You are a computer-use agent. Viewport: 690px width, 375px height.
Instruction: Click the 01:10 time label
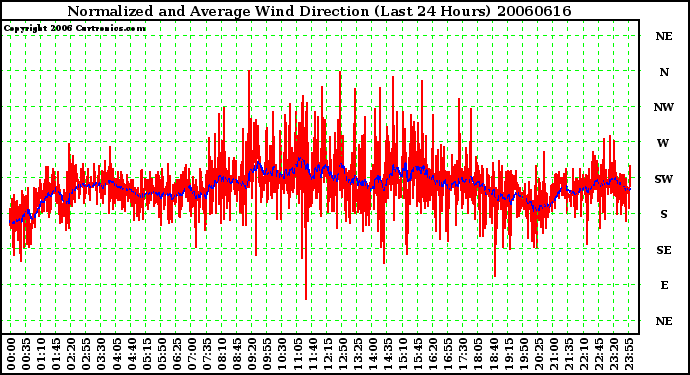tap(41, 354)
